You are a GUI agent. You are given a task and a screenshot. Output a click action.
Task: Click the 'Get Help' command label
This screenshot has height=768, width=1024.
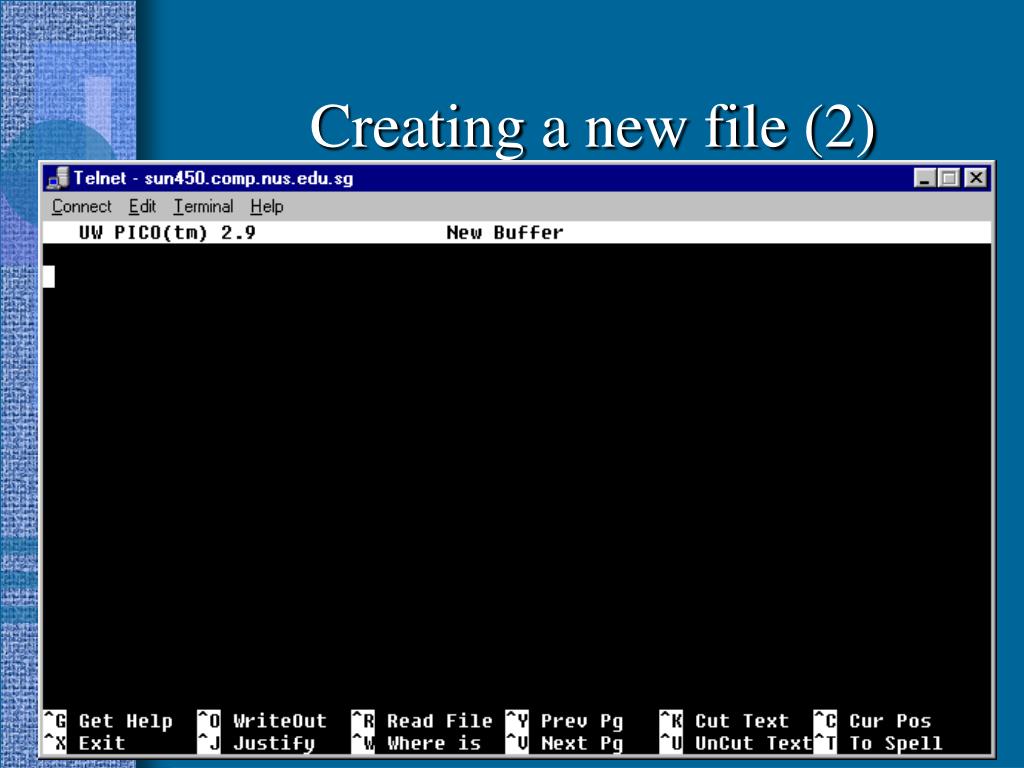coord(126,721)
